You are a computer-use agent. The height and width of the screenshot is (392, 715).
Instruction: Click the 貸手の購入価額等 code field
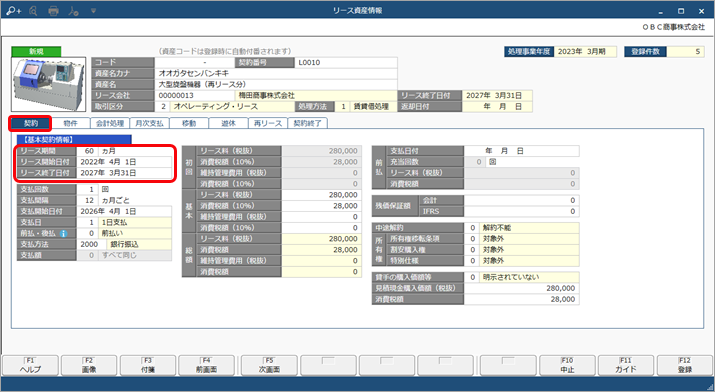[x=471, y=277]
